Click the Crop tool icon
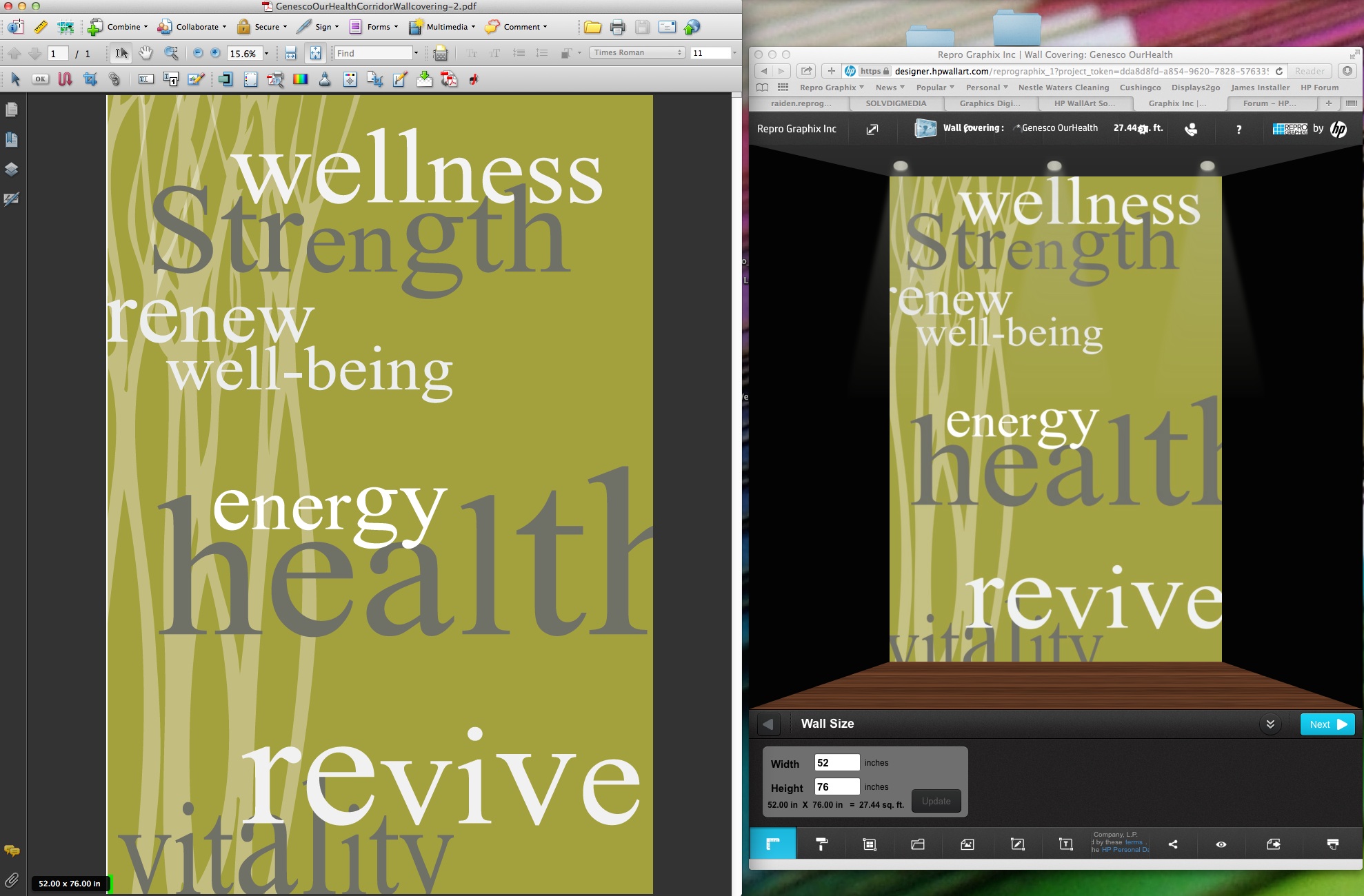The height and width of the screenshot is (896, 1364). tap(90, 79)
